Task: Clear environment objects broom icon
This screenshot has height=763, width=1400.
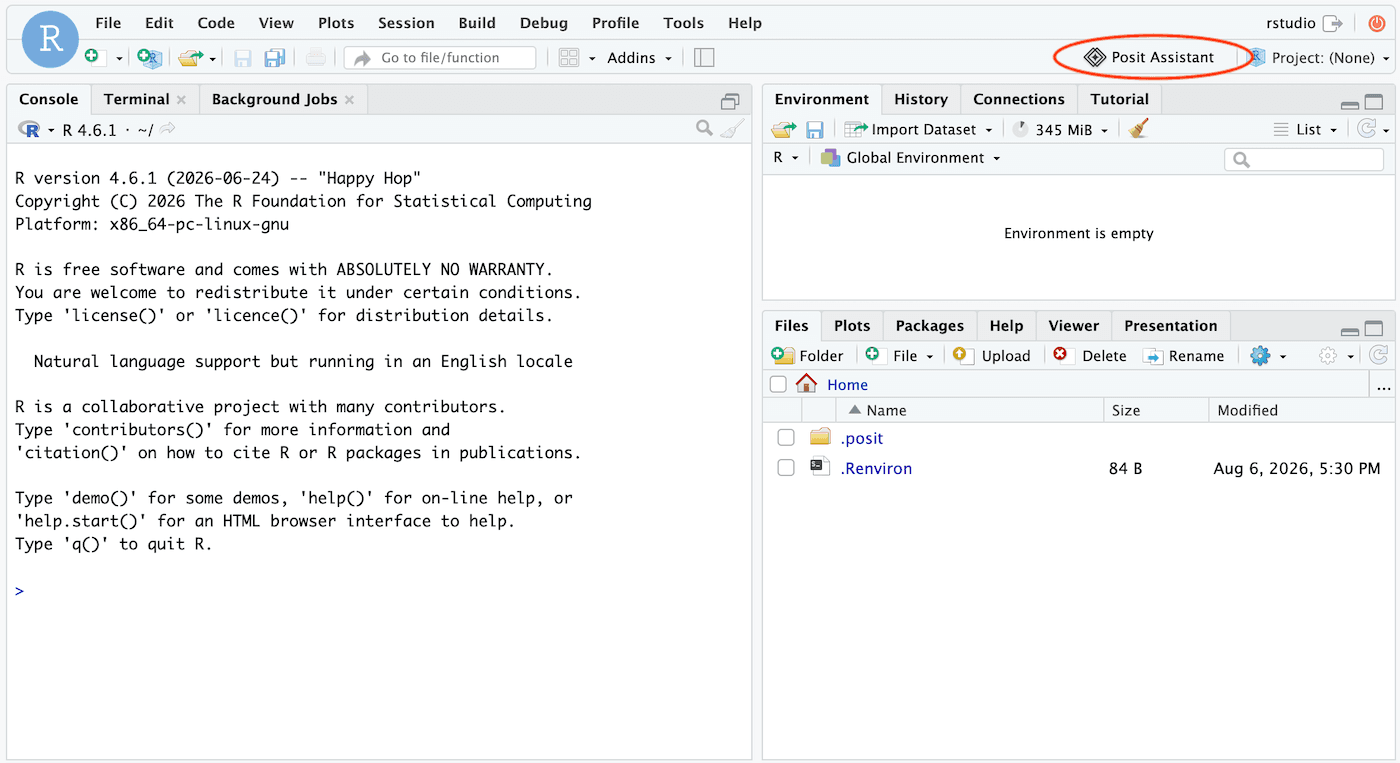Action: coord(1138,129)
